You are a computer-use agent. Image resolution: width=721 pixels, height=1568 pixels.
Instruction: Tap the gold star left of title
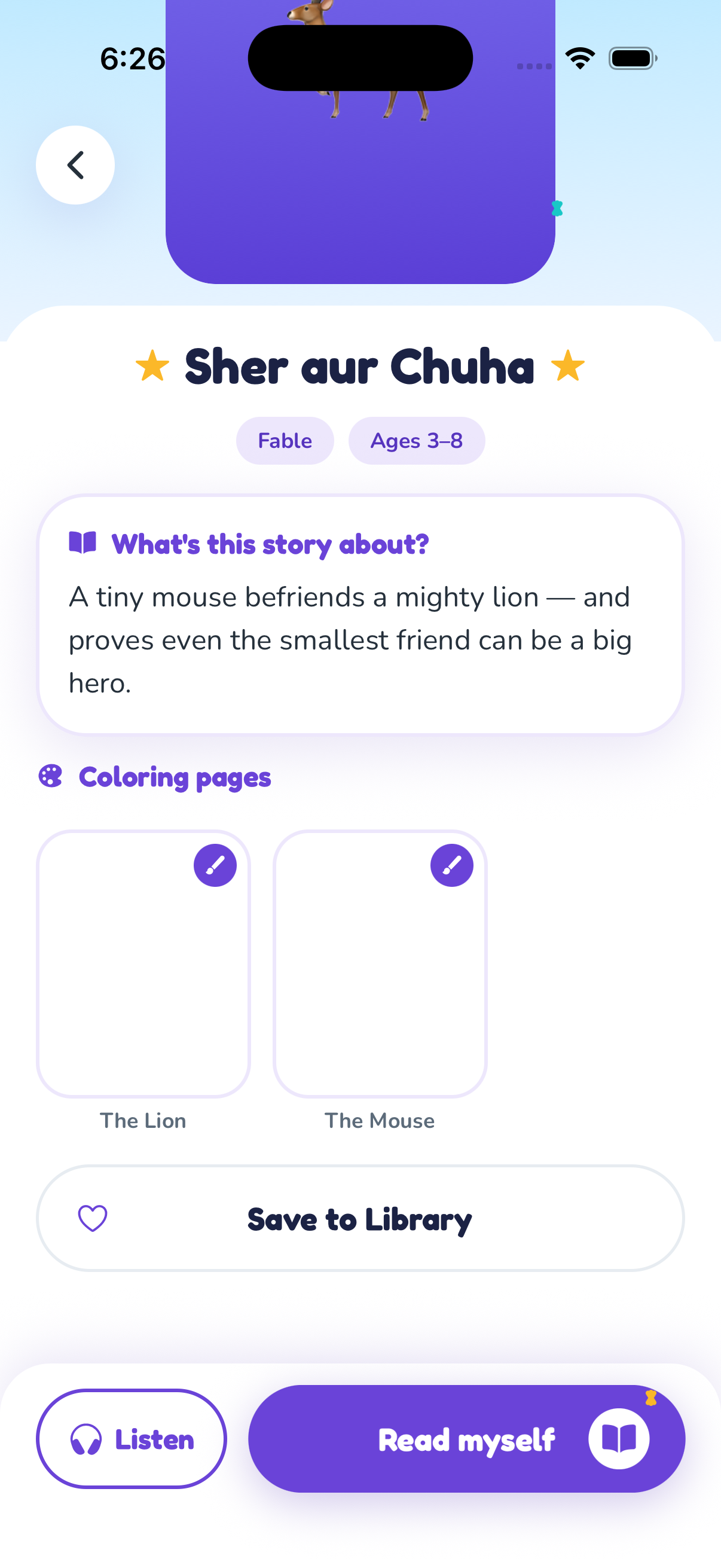(152, 366)
